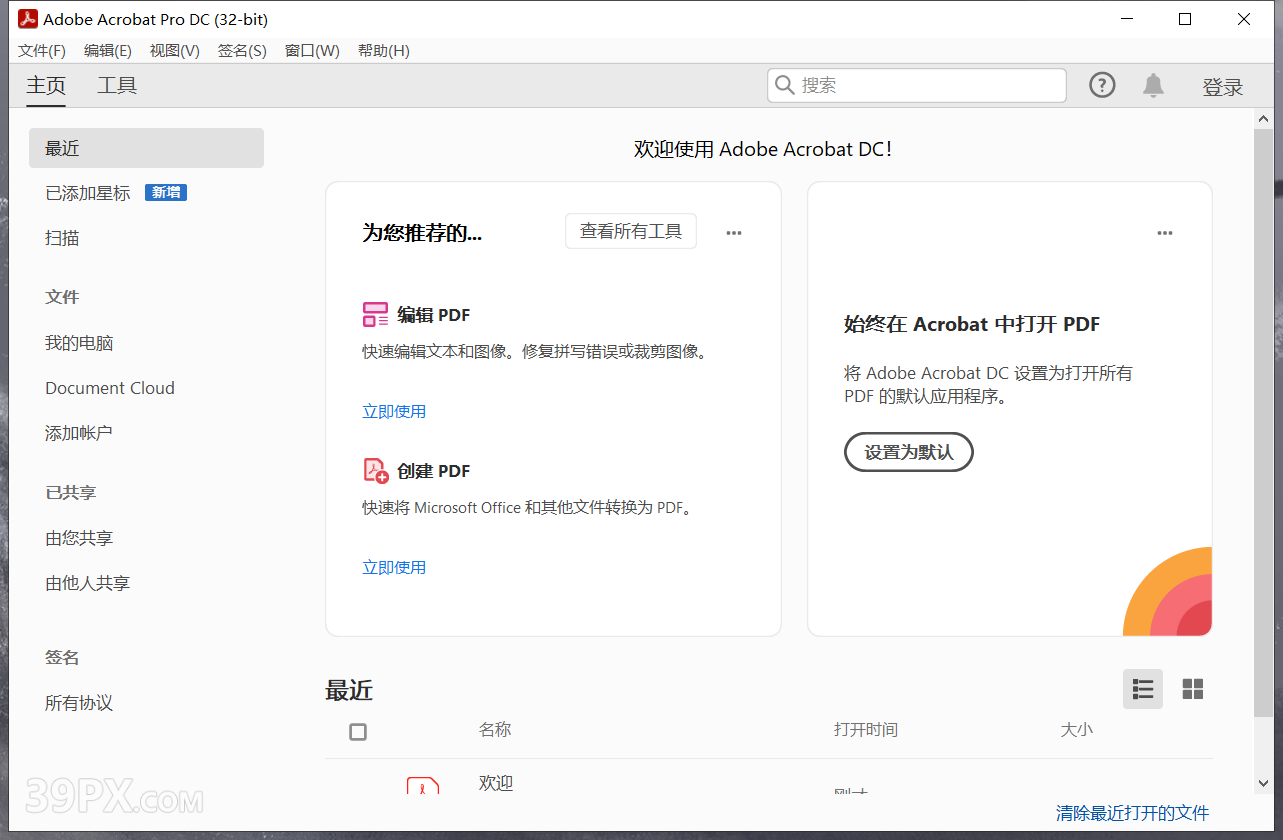Open 我的电脑 in the sidebar
1283x840 pixels.
tap(79, 343)
